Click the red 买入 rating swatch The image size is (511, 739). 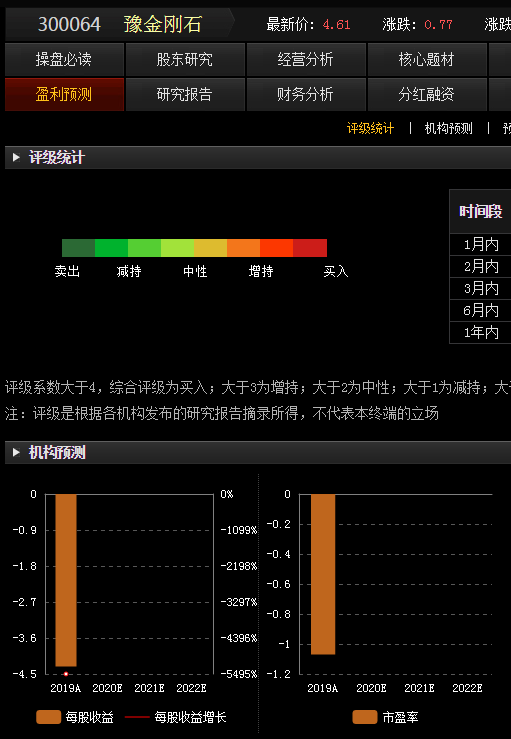tap(310, 248)
